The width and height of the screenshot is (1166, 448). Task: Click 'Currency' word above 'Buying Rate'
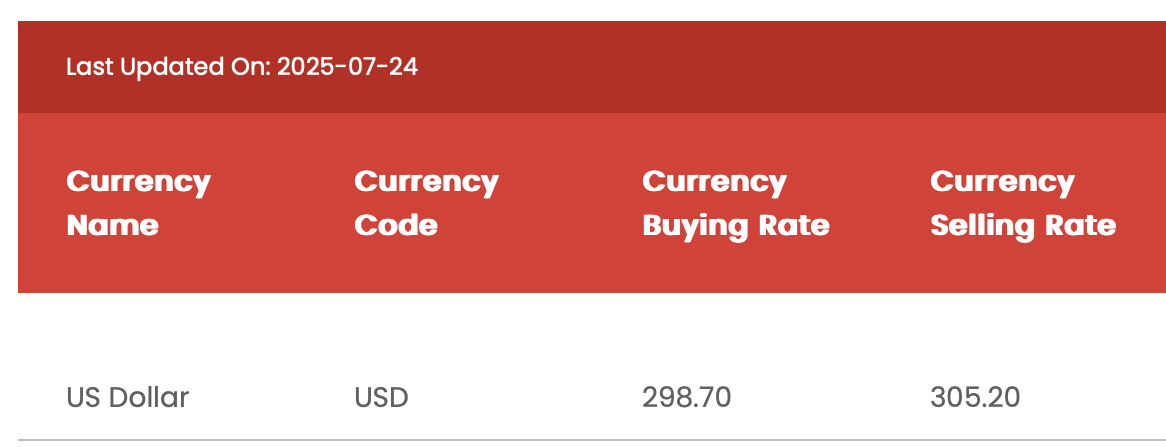714,183
